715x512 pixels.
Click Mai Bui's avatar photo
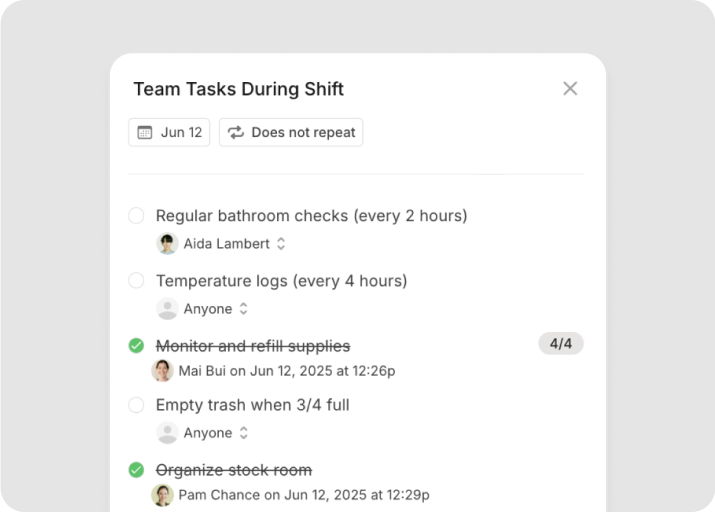162,370
